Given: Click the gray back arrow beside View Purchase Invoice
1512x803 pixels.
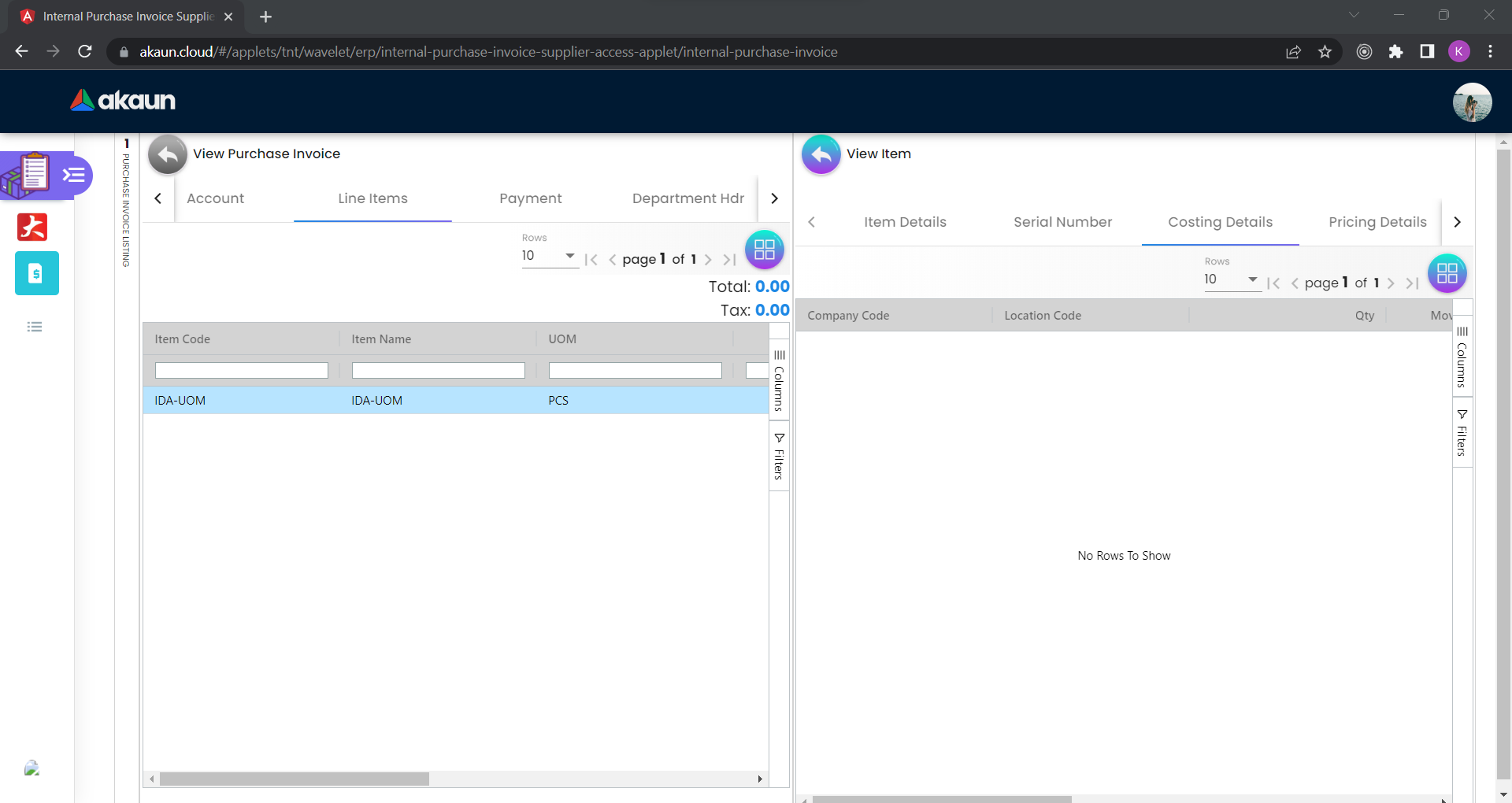Looking at the screenshot, I should [167, 154].
